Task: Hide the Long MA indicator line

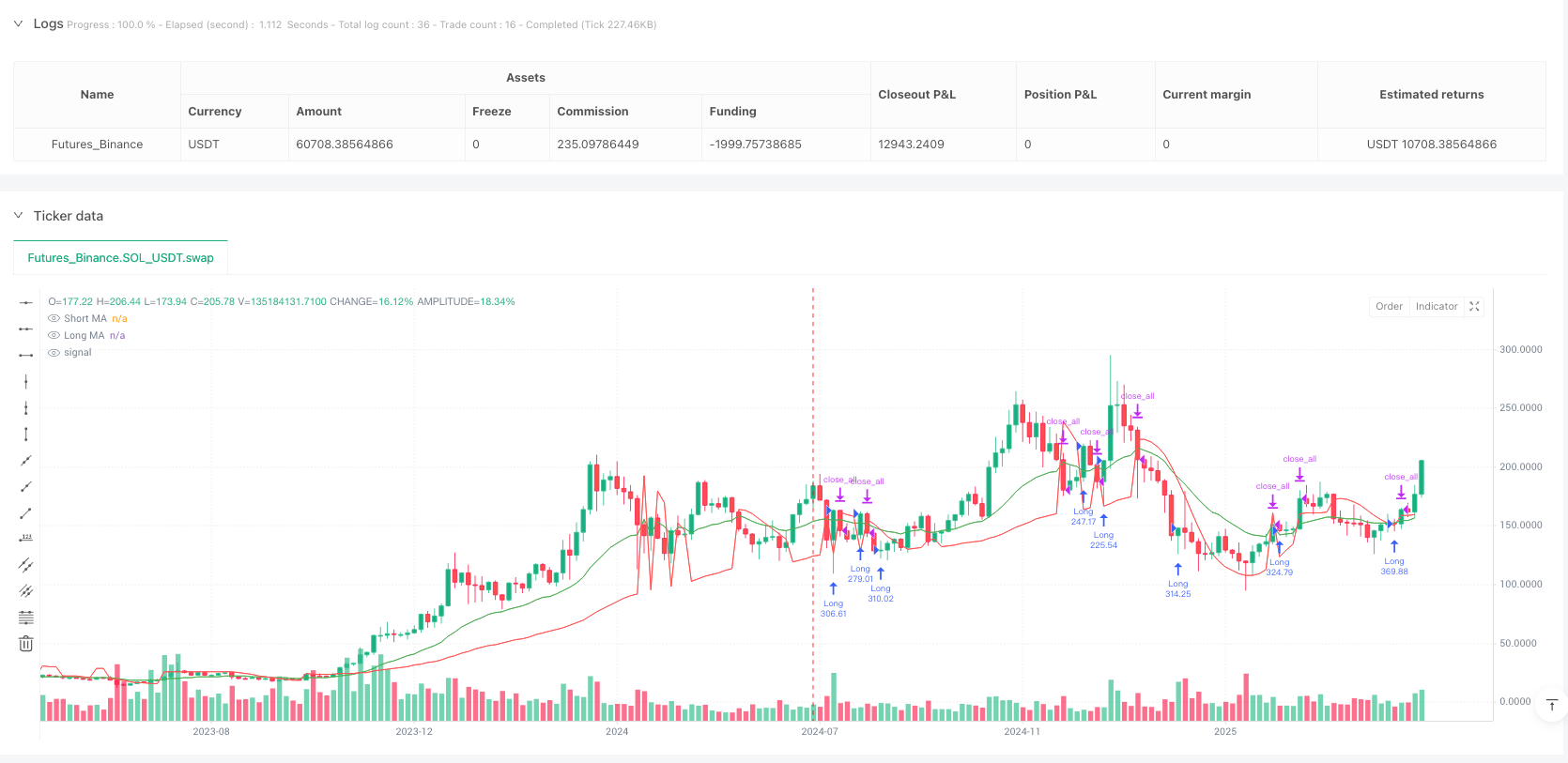Action: [54, 336]
